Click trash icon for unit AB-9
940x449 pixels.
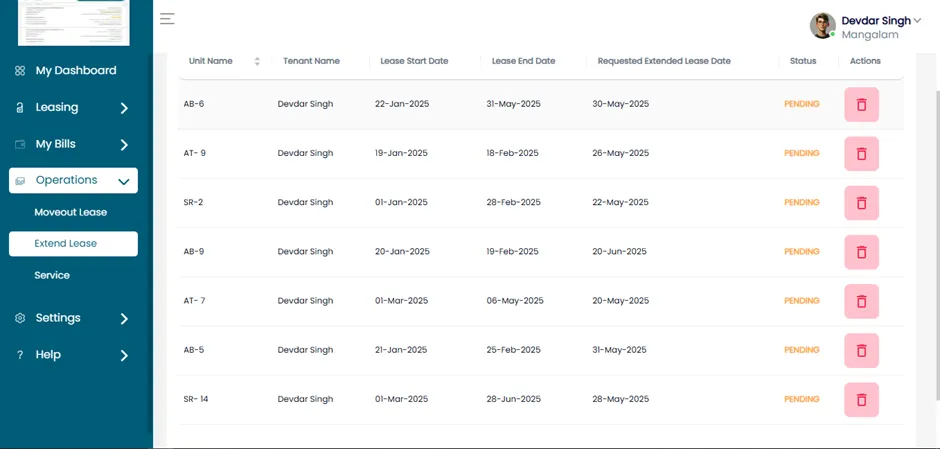click(861, 252)
